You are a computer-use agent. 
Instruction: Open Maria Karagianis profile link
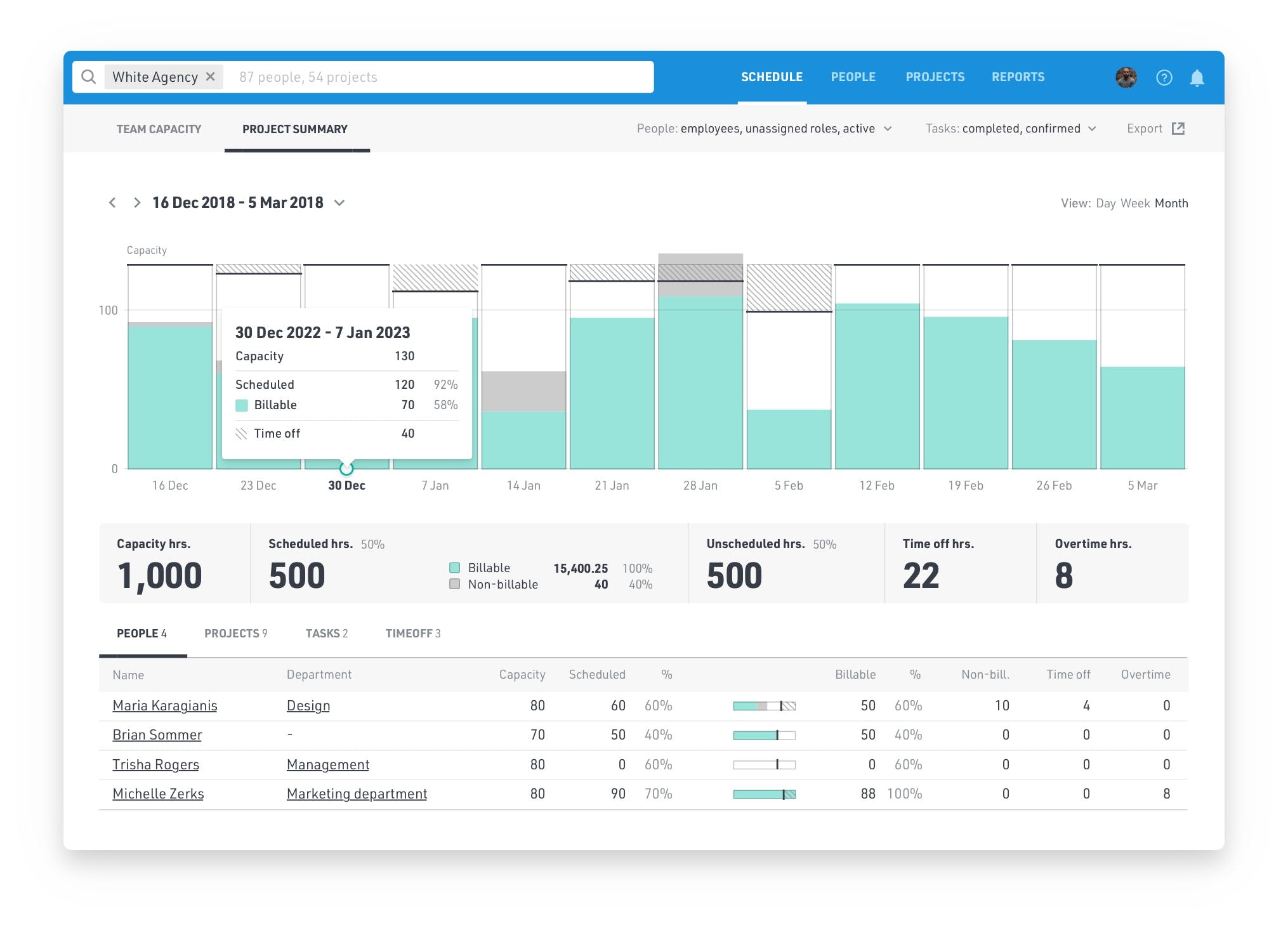[164, 705]
